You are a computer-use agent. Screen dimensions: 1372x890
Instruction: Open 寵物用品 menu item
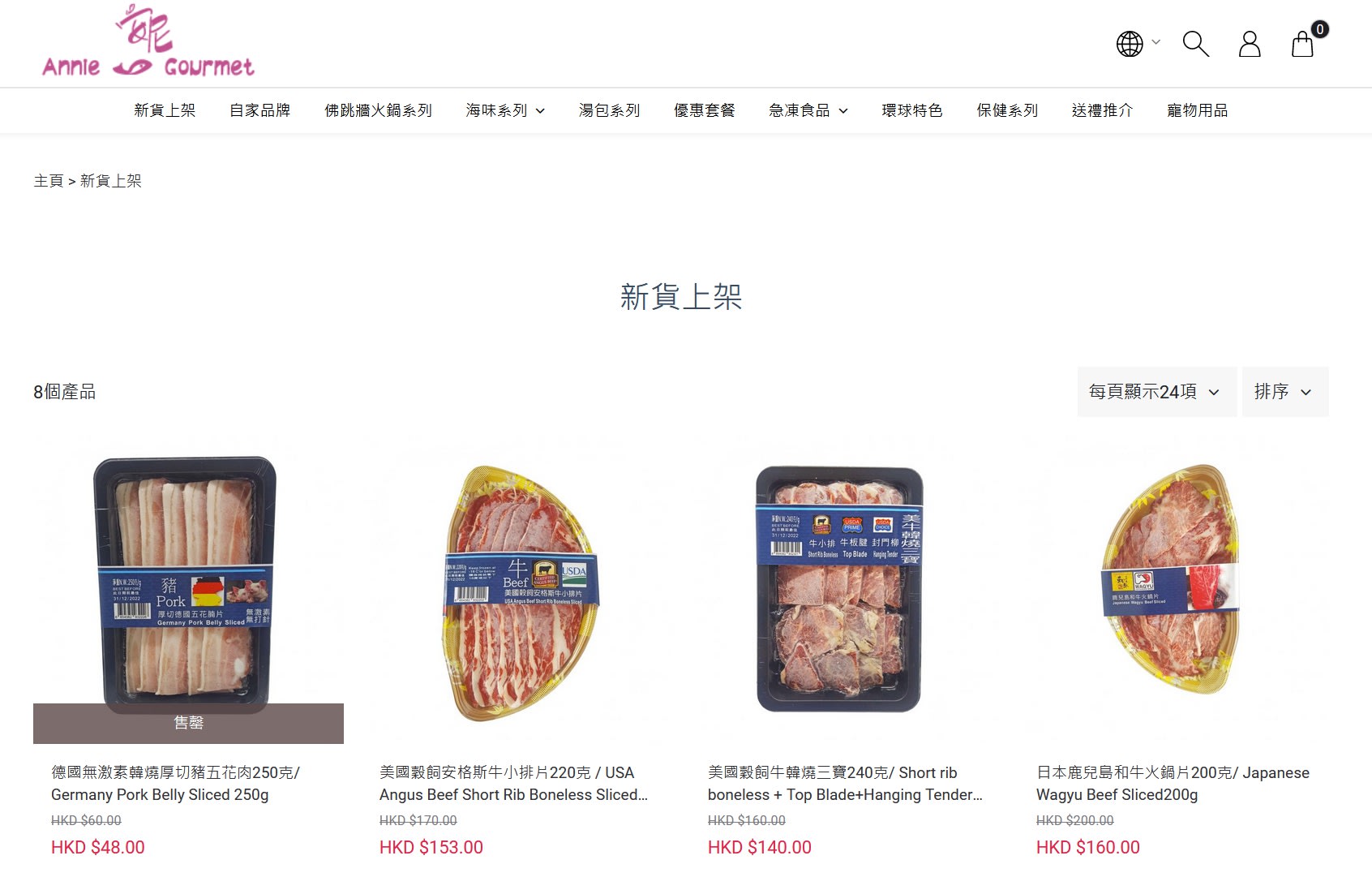tap(1198, 110)
